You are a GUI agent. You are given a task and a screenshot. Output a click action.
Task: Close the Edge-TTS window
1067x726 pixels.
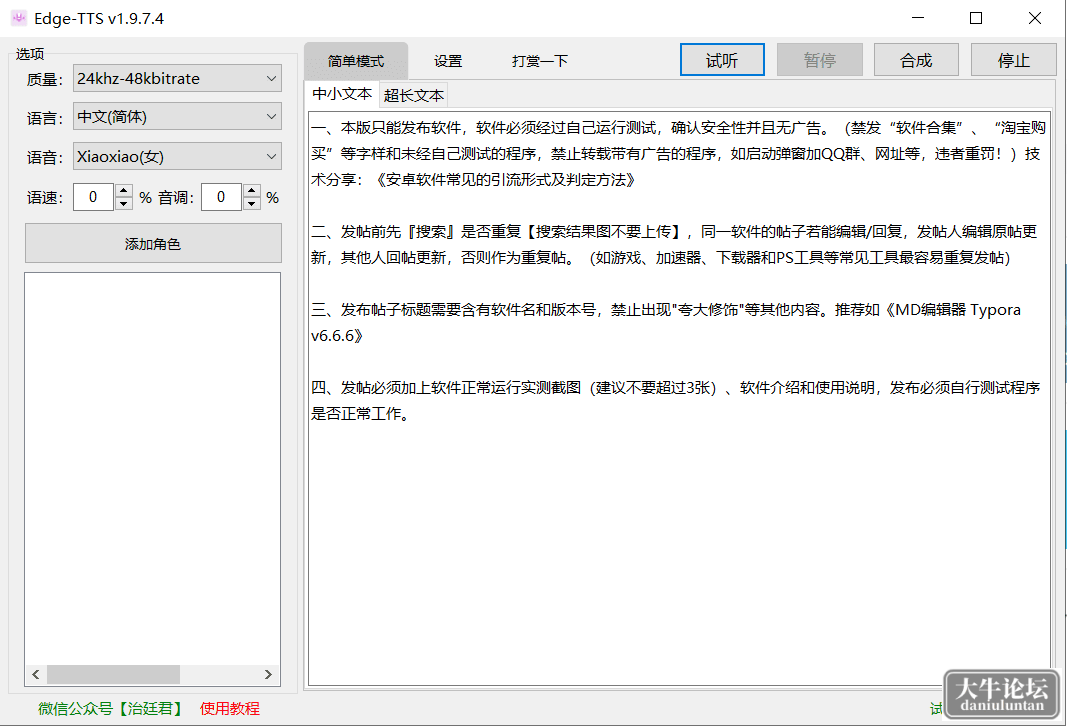click(1035, 18)
